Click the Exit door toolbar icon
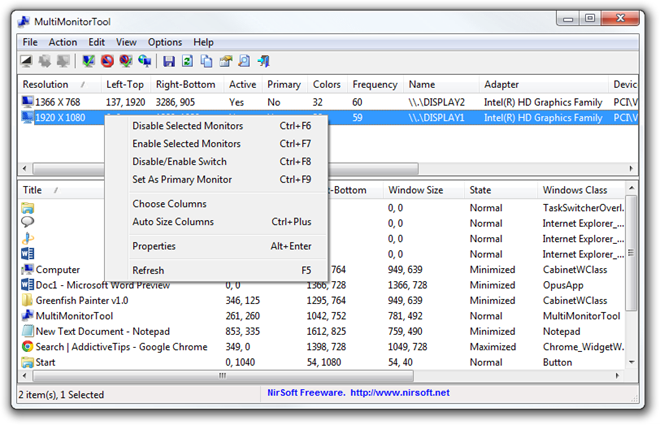The height and width of the screenshot is (425, 660). point(263,61)
